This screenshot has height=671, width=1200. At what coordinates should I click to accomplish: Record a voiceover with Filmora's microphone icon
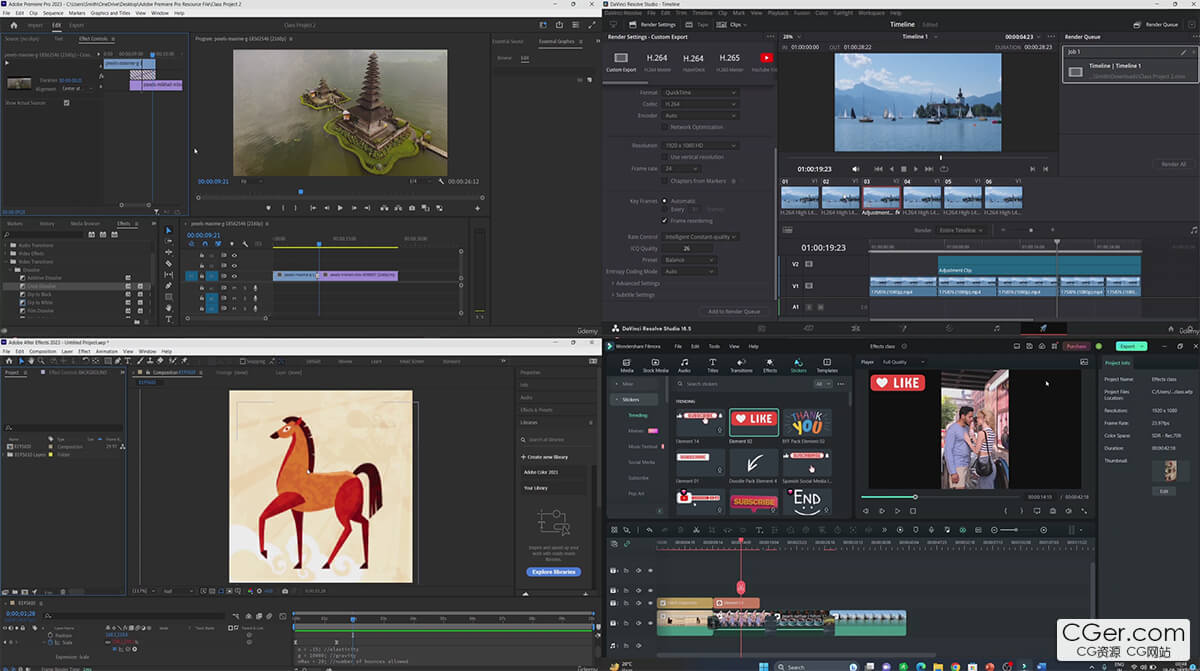pos(931,529)
